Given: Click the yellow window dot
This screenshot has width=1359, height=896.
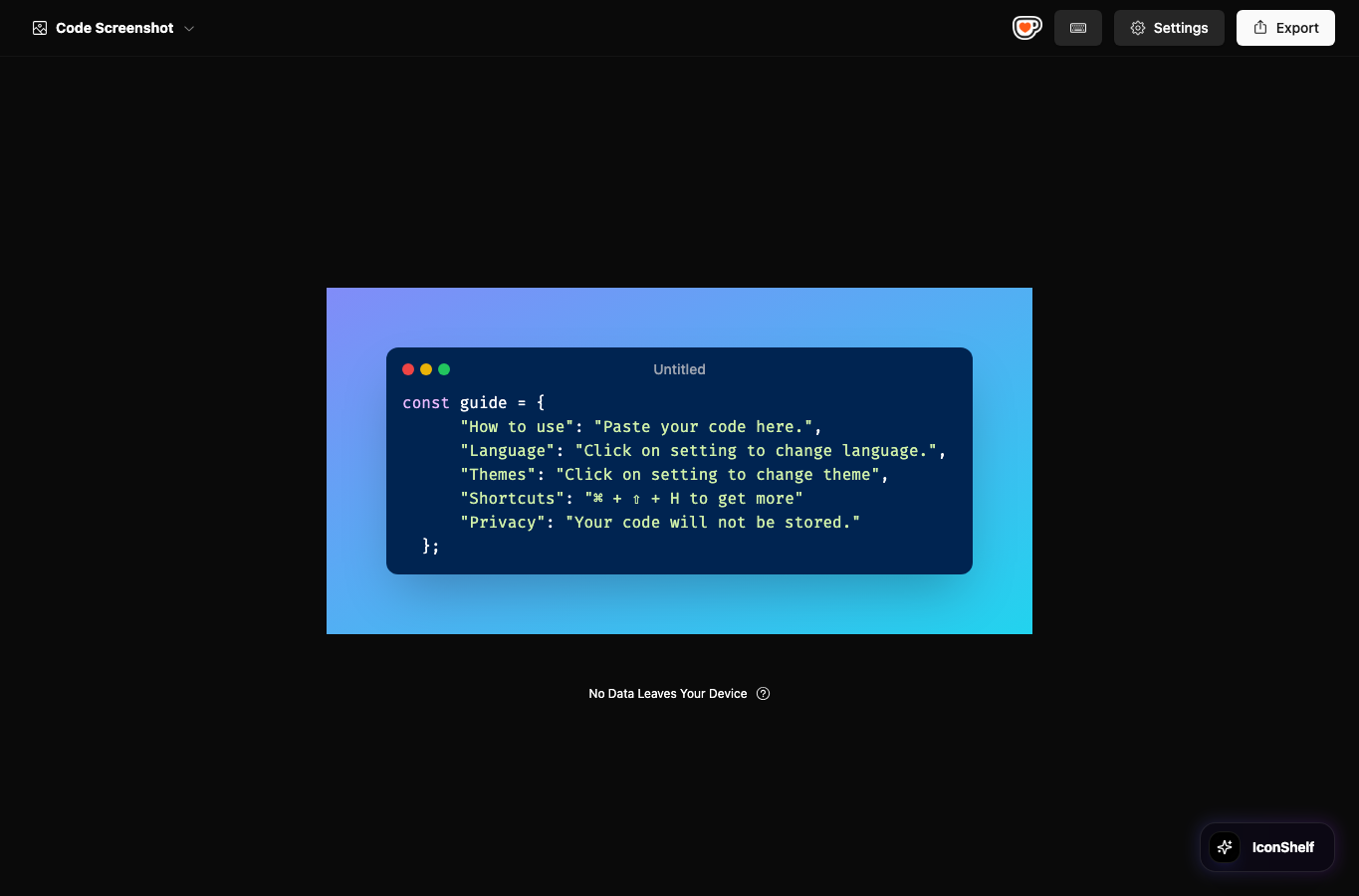Looking at the screenshot, I should point(426,369).
